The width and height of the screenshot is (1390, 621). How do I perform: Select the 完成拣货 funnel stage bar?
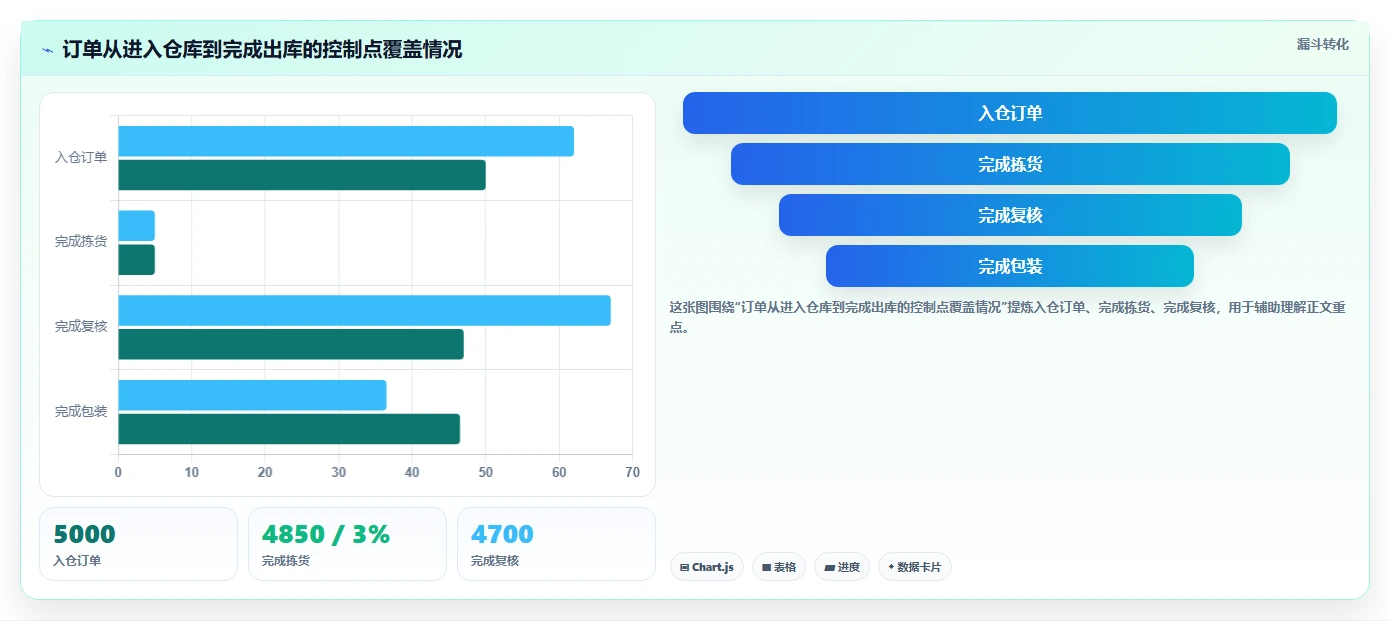(x=1010, y=164)
